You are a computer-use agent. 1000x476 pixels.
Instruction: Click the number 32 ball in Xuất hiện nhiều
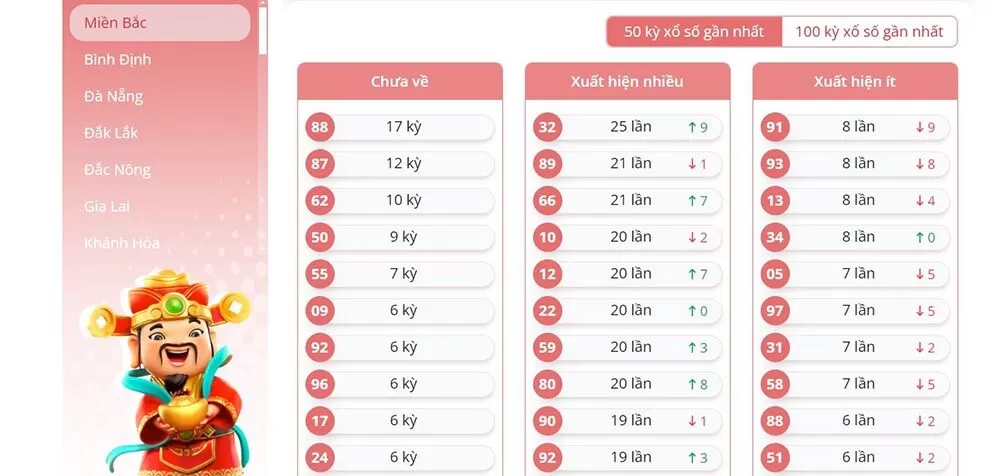[x=547, y=127]
